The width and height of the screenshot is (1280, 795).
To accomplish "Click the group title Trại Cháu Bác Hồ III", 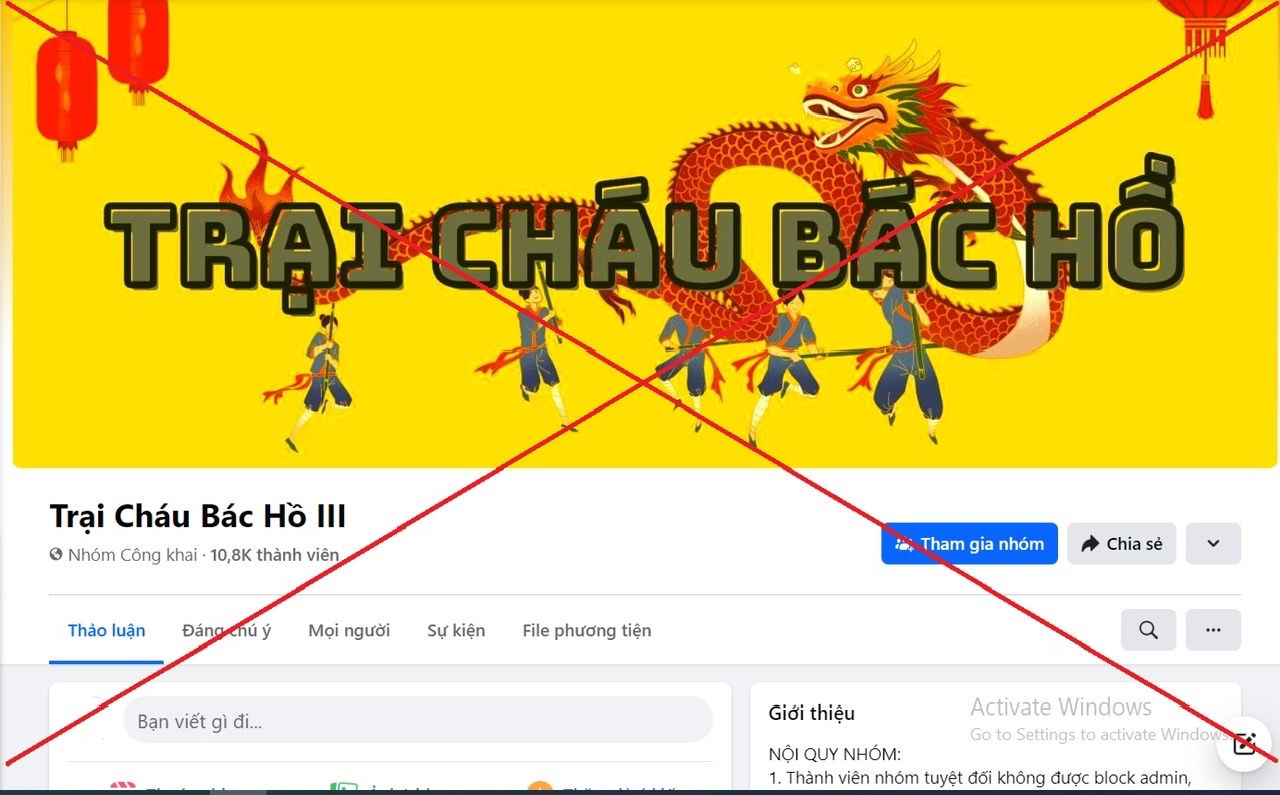I will coord(198,516).
